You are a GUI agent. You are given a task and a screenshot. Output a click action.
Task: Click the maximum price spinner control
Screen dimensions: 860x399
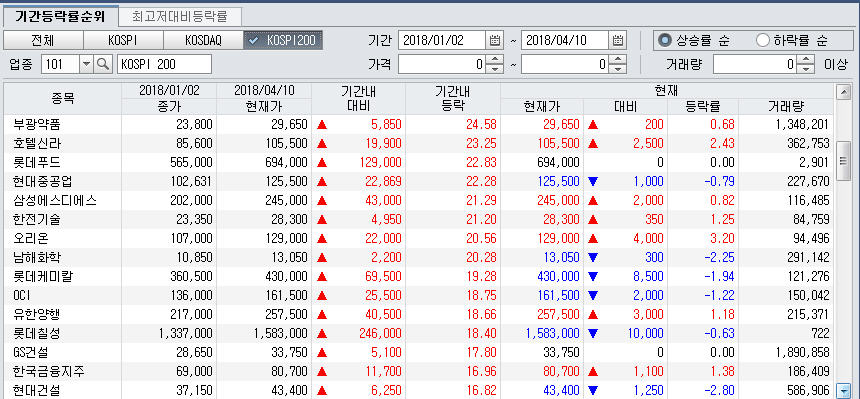point(618,64)
